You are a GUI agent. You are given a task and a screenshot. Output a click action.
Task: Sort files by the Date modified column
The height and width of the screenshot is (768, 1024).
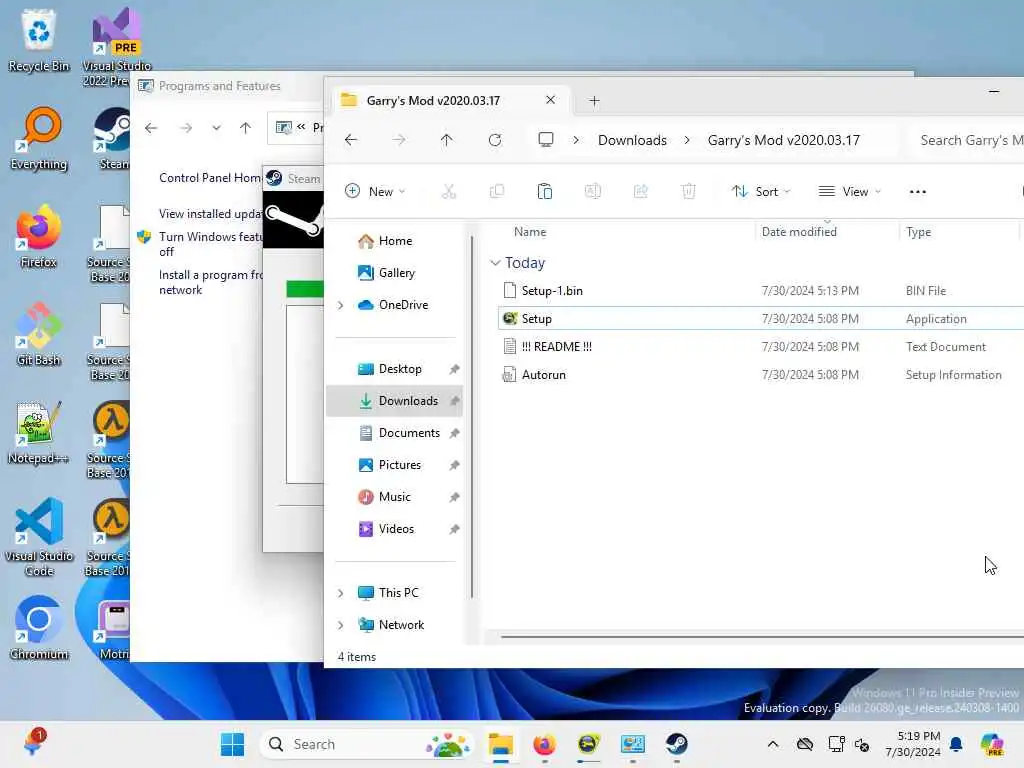point(799,232)
